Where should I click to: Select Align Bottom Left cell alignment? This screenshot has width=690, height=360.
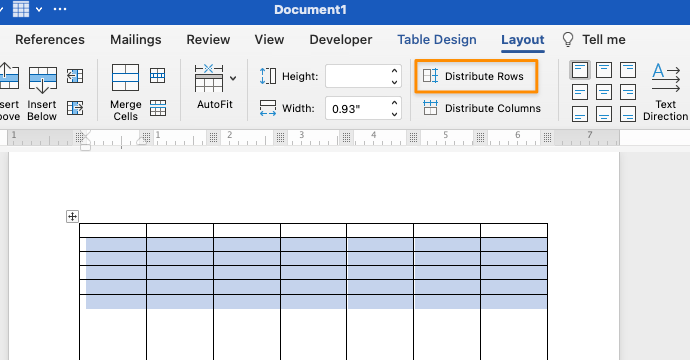[x=580, y=114]
